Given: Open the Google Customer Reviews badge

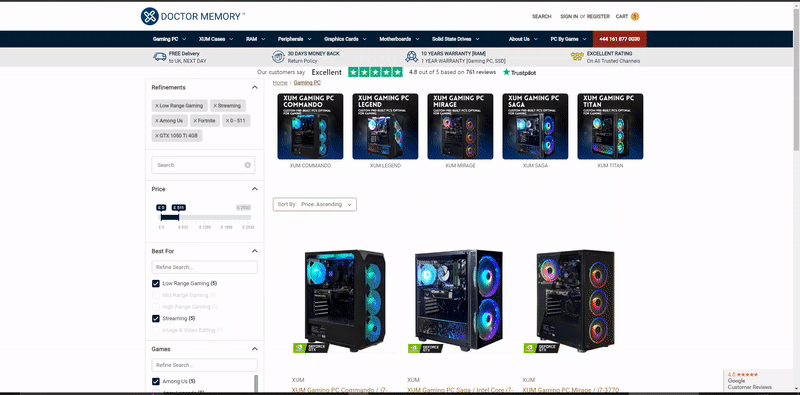Looking at the screenshot, I should [x=757, y=381].
